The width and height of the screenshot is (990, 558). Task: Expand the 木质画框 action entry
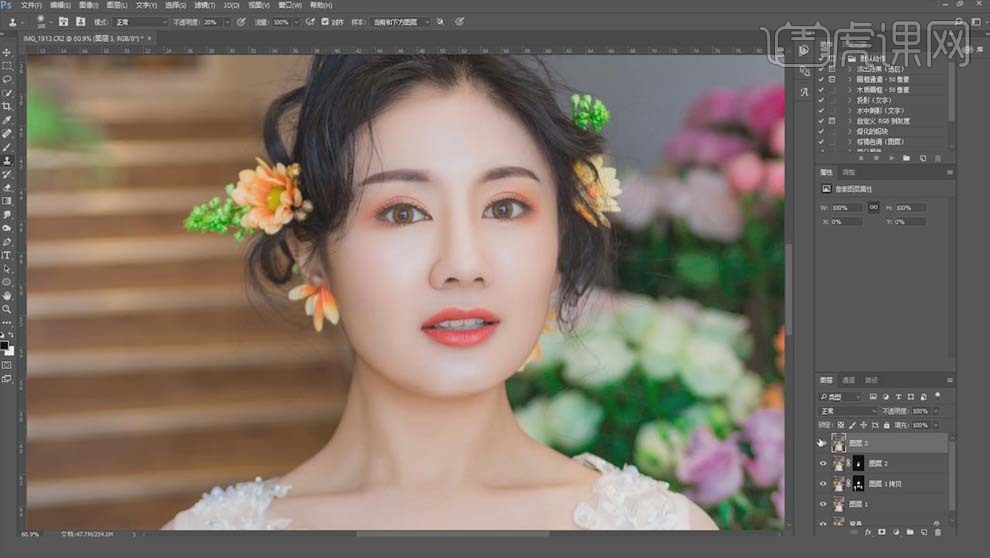[849, 90]
